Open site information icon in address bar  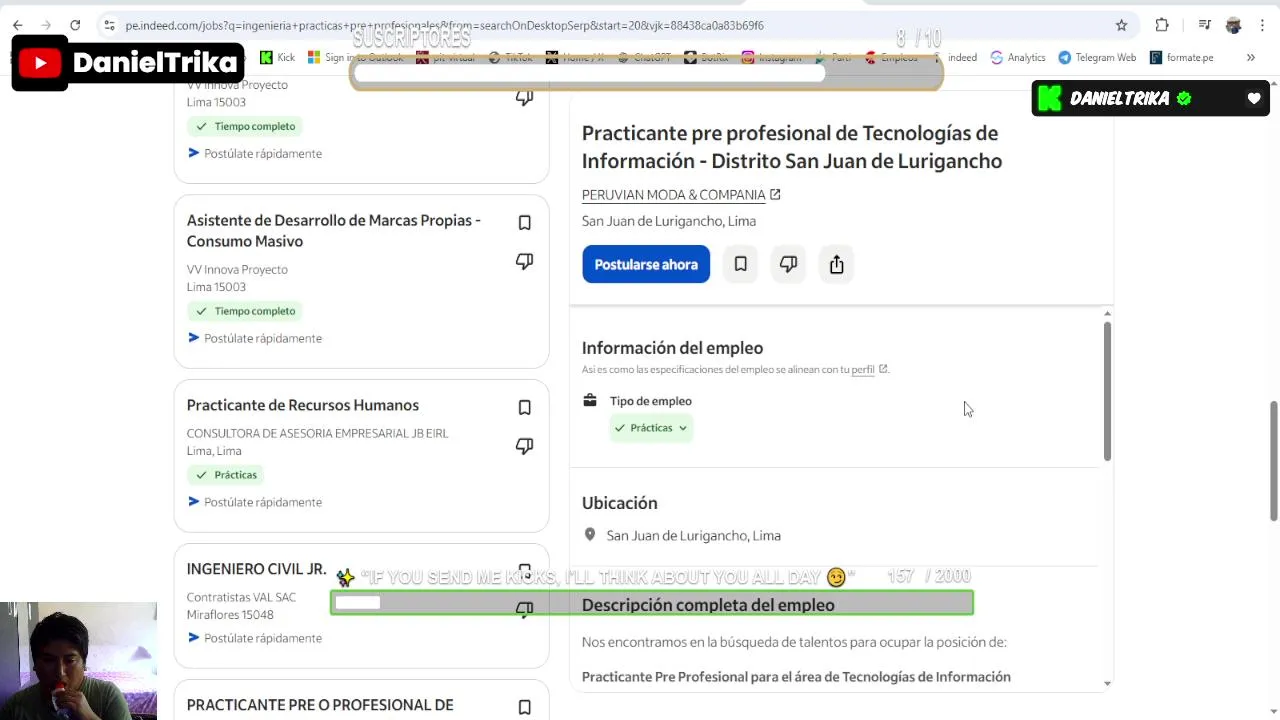[109, 25]
